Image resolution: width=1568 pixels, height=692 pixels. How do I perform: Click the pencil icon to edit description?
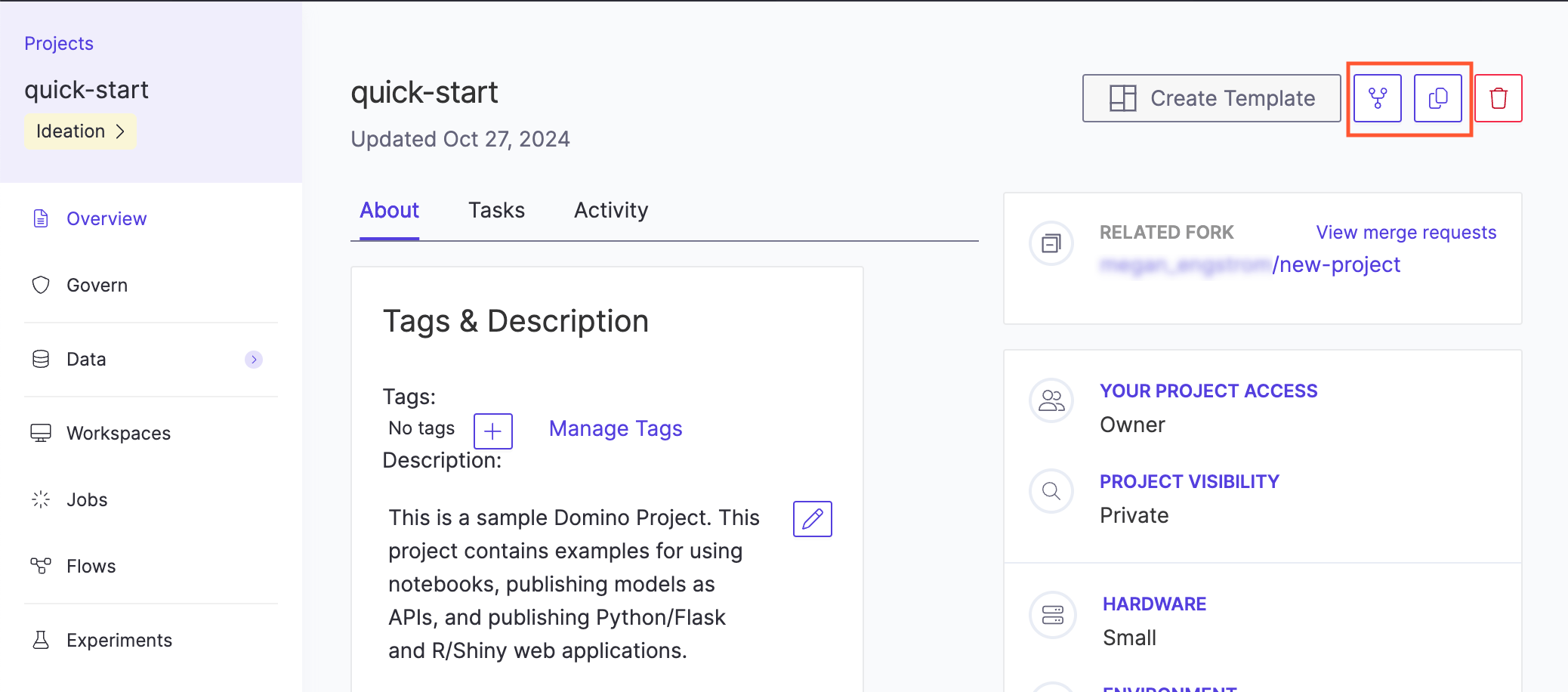pyautogui.click(x=813, y=519)
